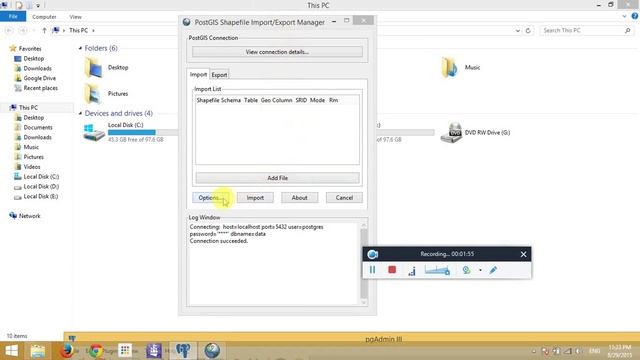640x360 pixels.
Task: Select Favorites in the navigation pane
Action: 30,48
